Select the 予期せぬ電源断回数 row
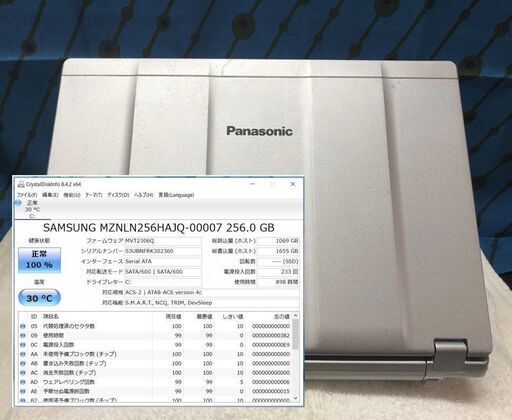Screen dimensions: 512x420 tap(155, 391)
